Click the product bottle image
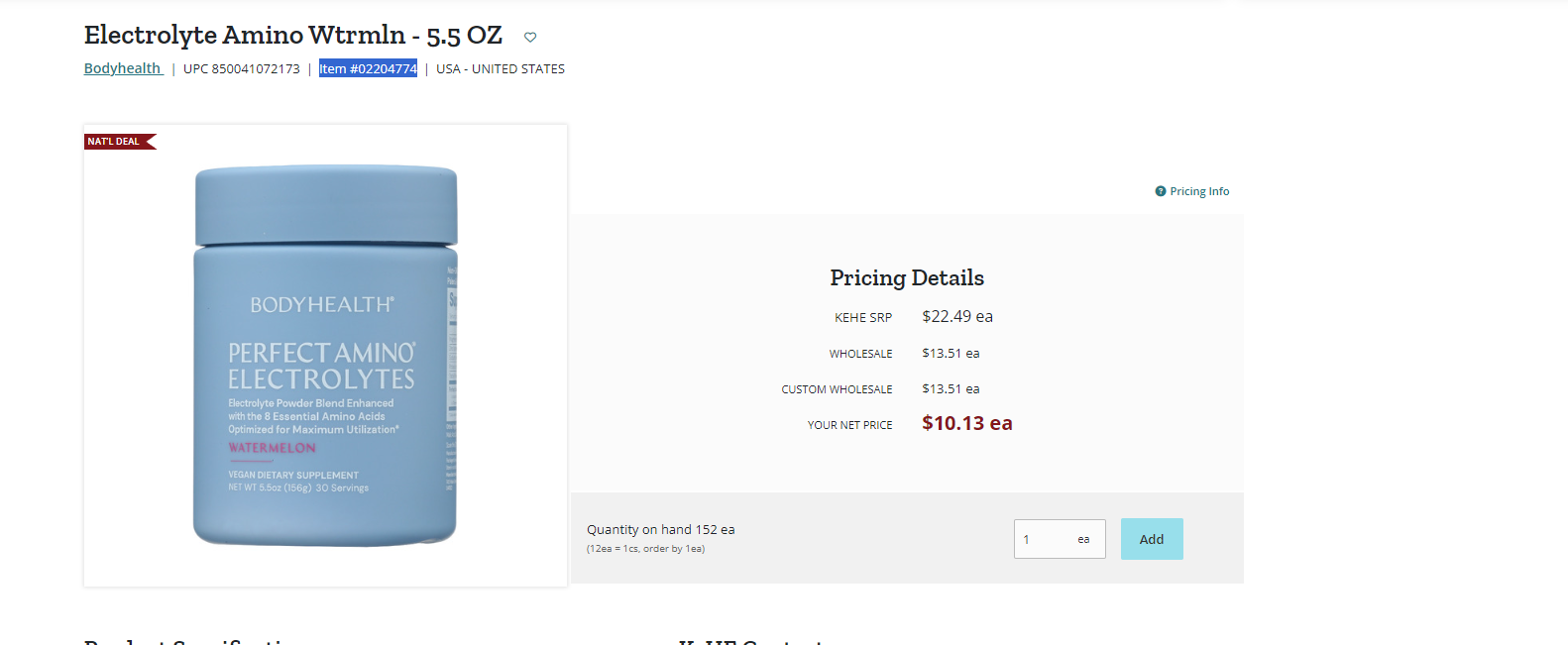 325,355
